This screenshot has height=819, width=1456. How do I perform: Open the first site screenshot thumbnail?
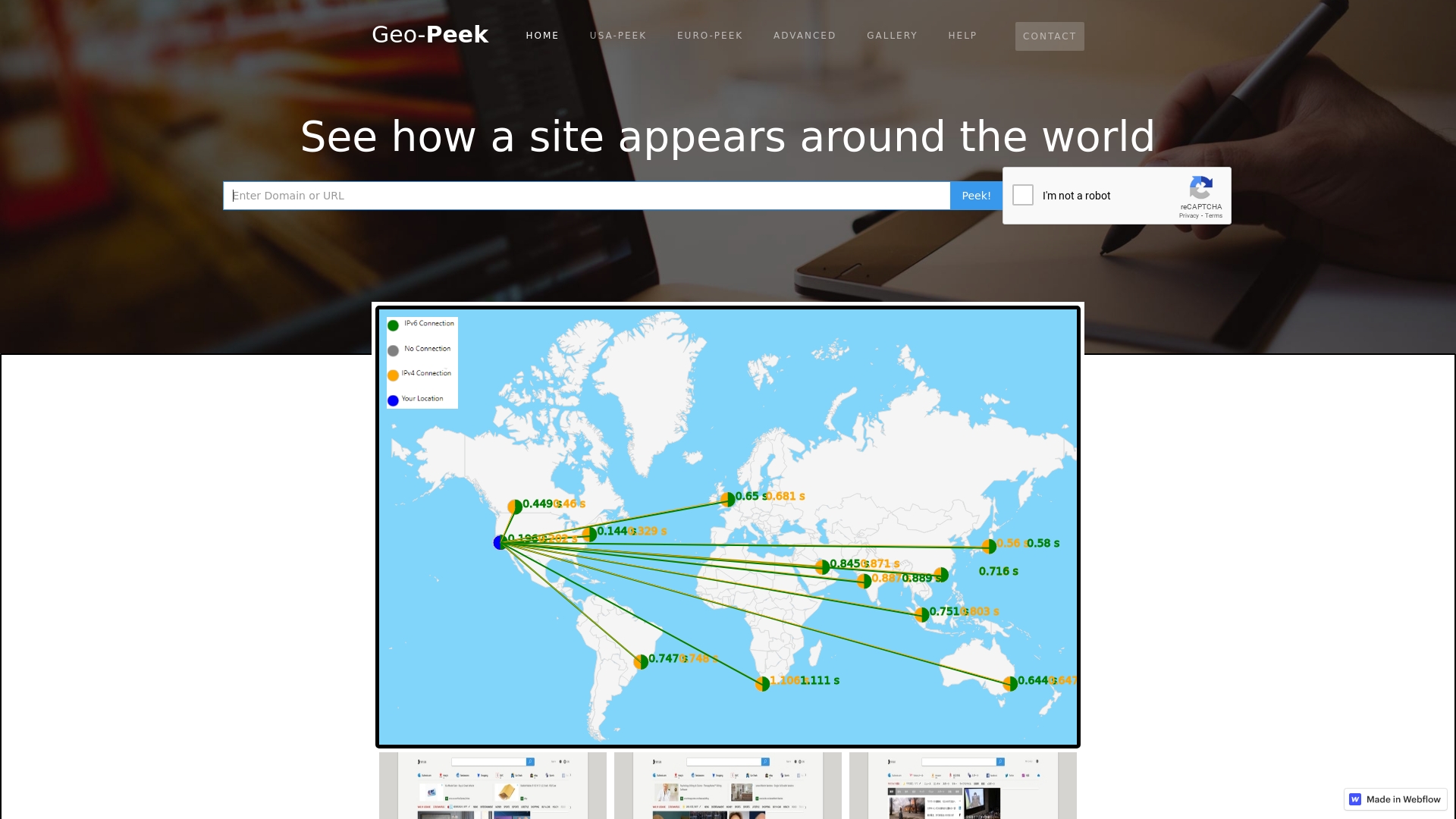tap(493, 786)
